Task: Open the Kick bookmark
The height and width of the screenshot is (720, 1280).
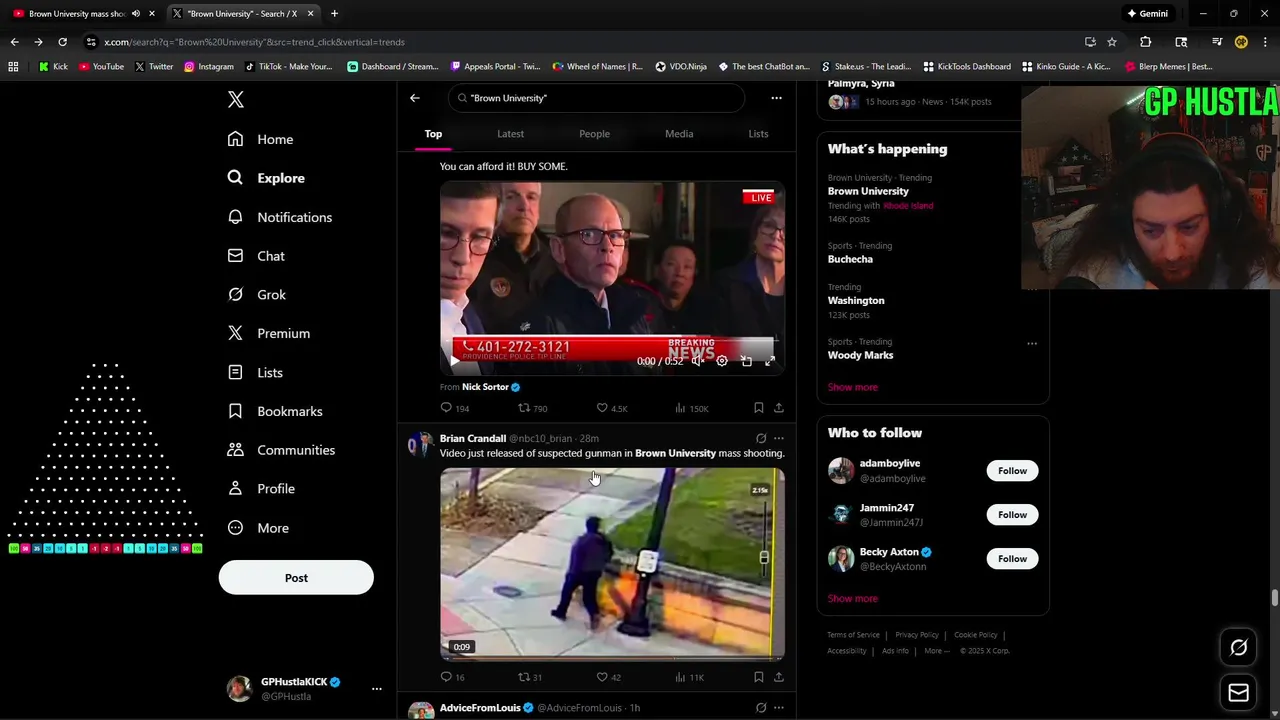Action: (53, 67)
